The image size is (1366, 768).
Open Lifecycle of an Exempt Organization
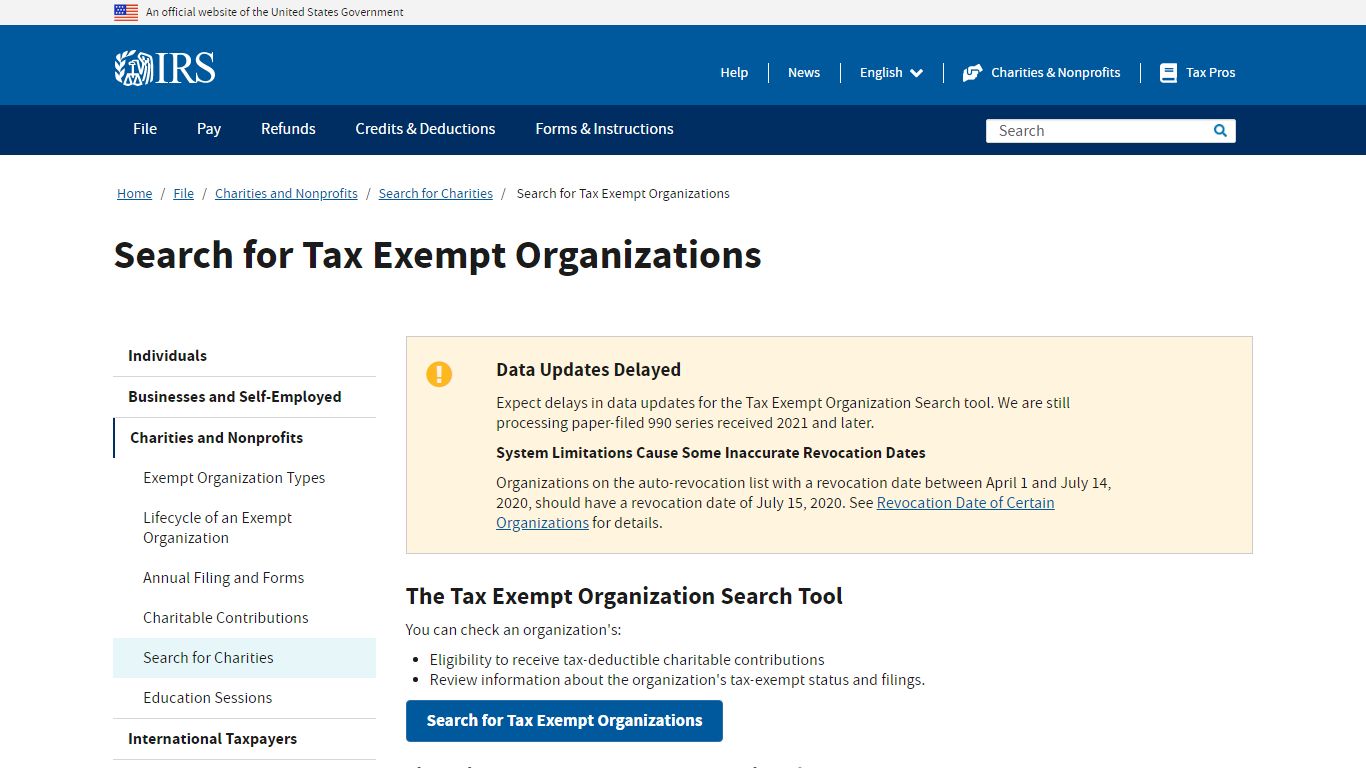[244, 528]
